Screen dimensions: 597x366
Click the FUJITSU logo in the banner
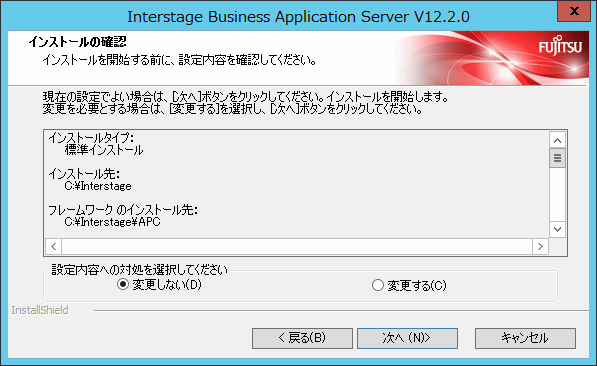tap(560, 46)
